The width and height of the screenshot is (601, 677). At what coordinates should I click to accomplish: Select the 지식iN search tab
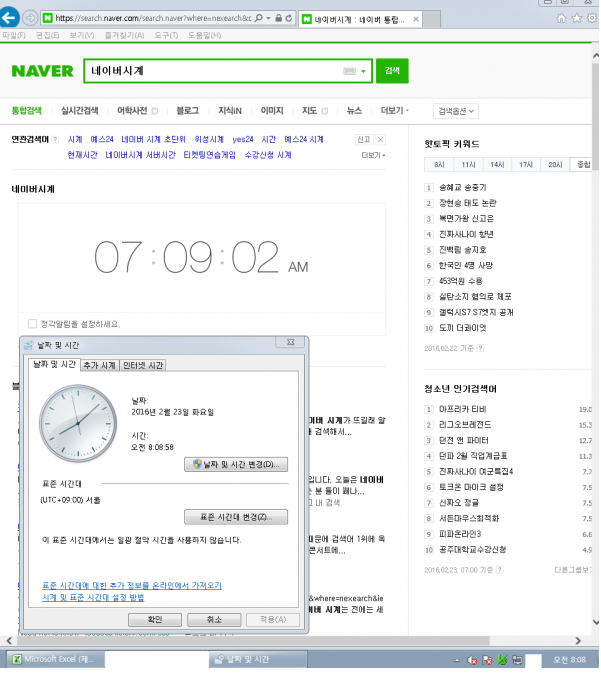tap(230, 111)
